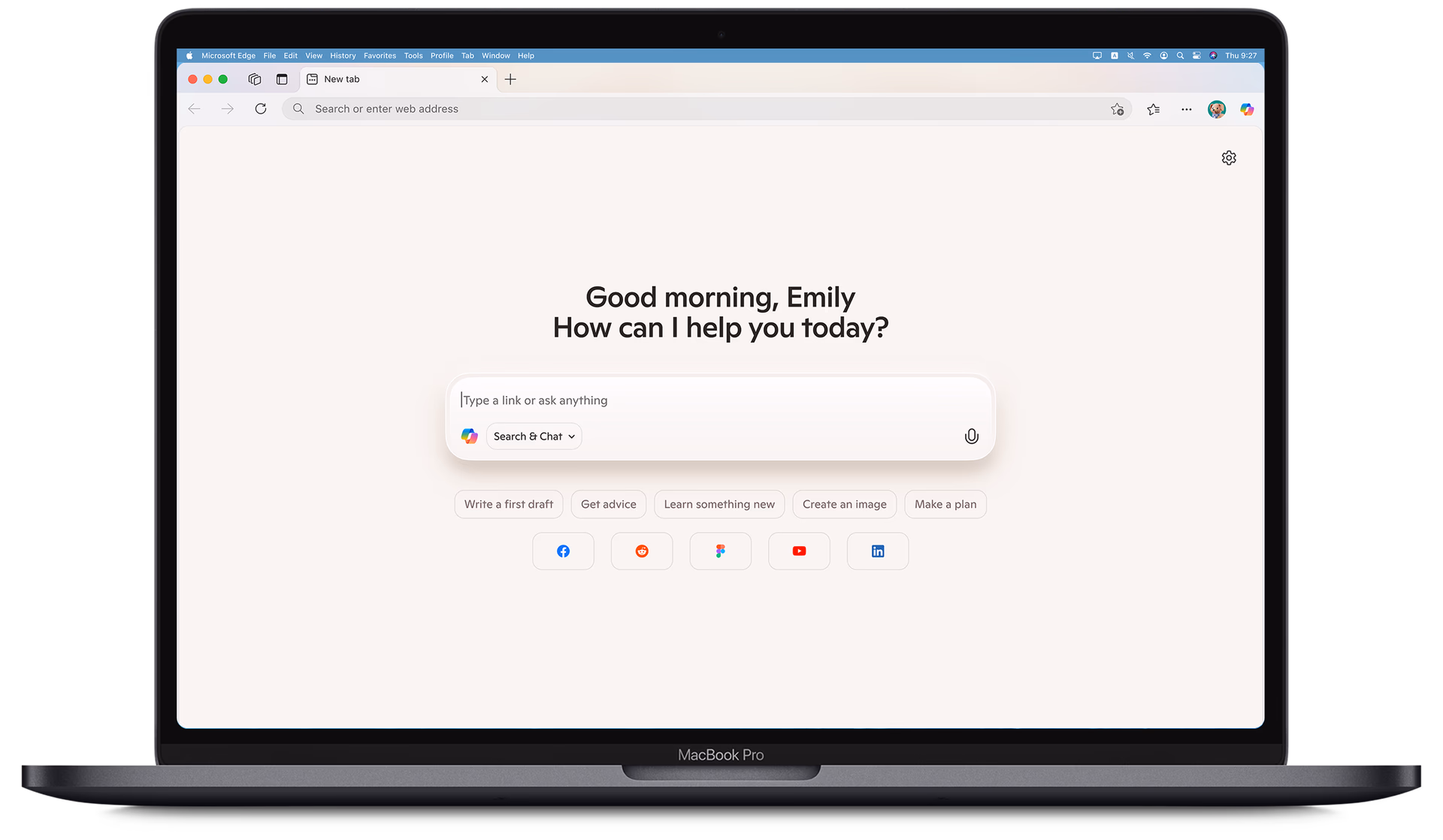
Task: Click the Write a first draft suggestion
Action: (x=508, y=504)
